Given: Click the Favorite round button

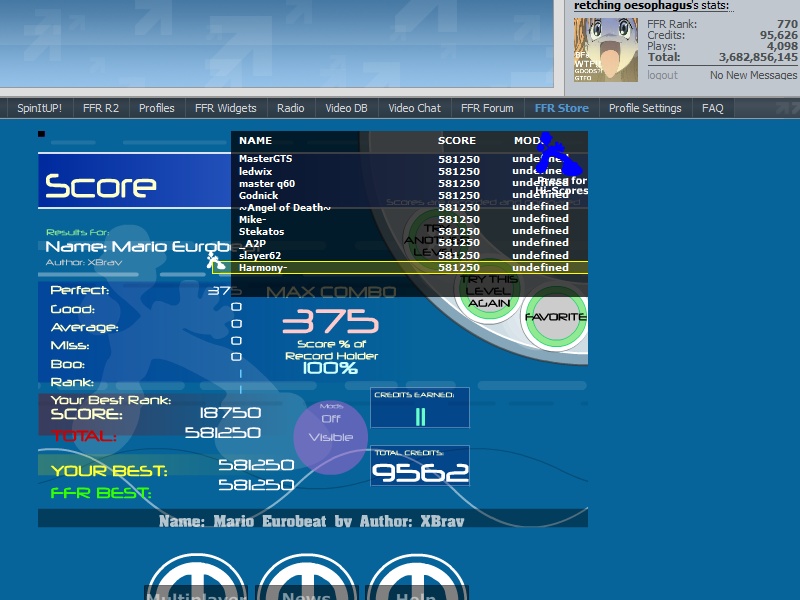Looking at the screenshot, I should (x=556, y=318).
